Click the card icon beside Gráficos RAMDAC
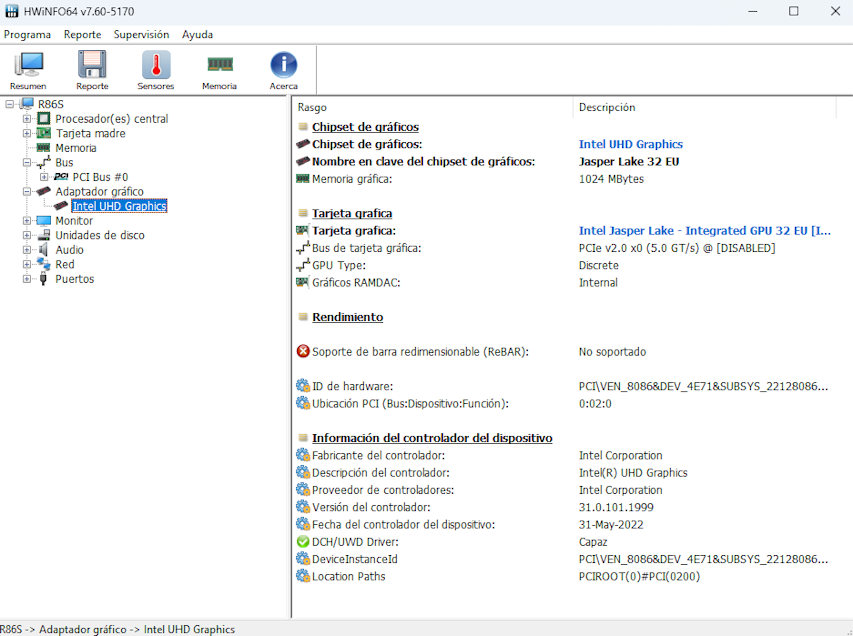 302,282
